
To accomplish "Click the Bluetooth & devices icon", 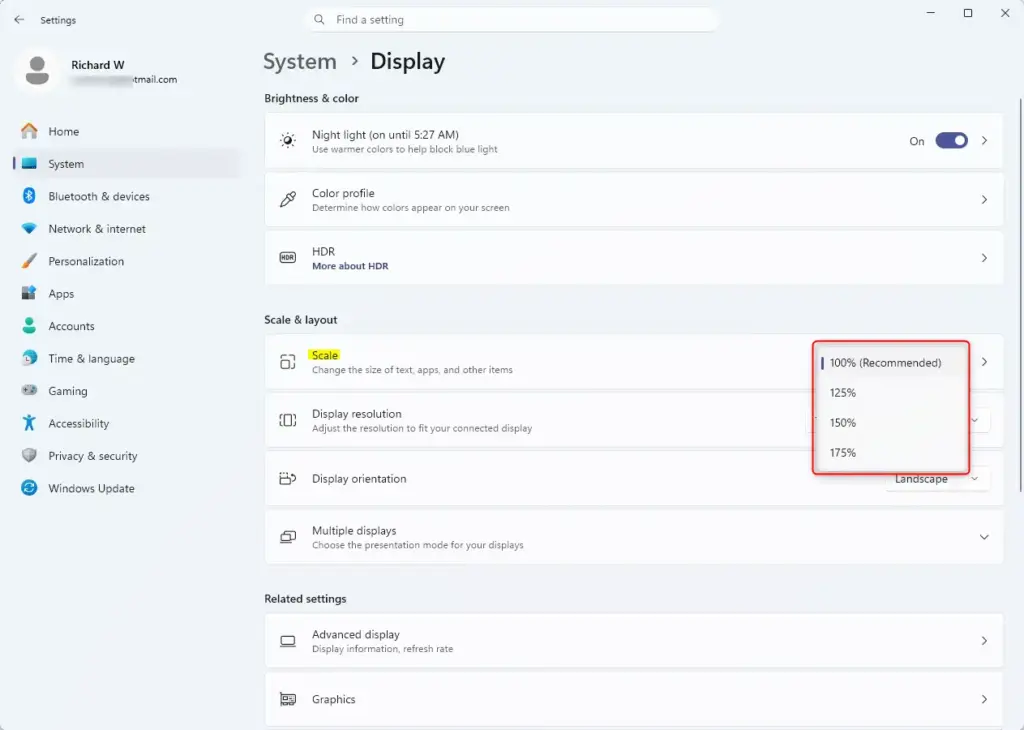I will [29, 196].
